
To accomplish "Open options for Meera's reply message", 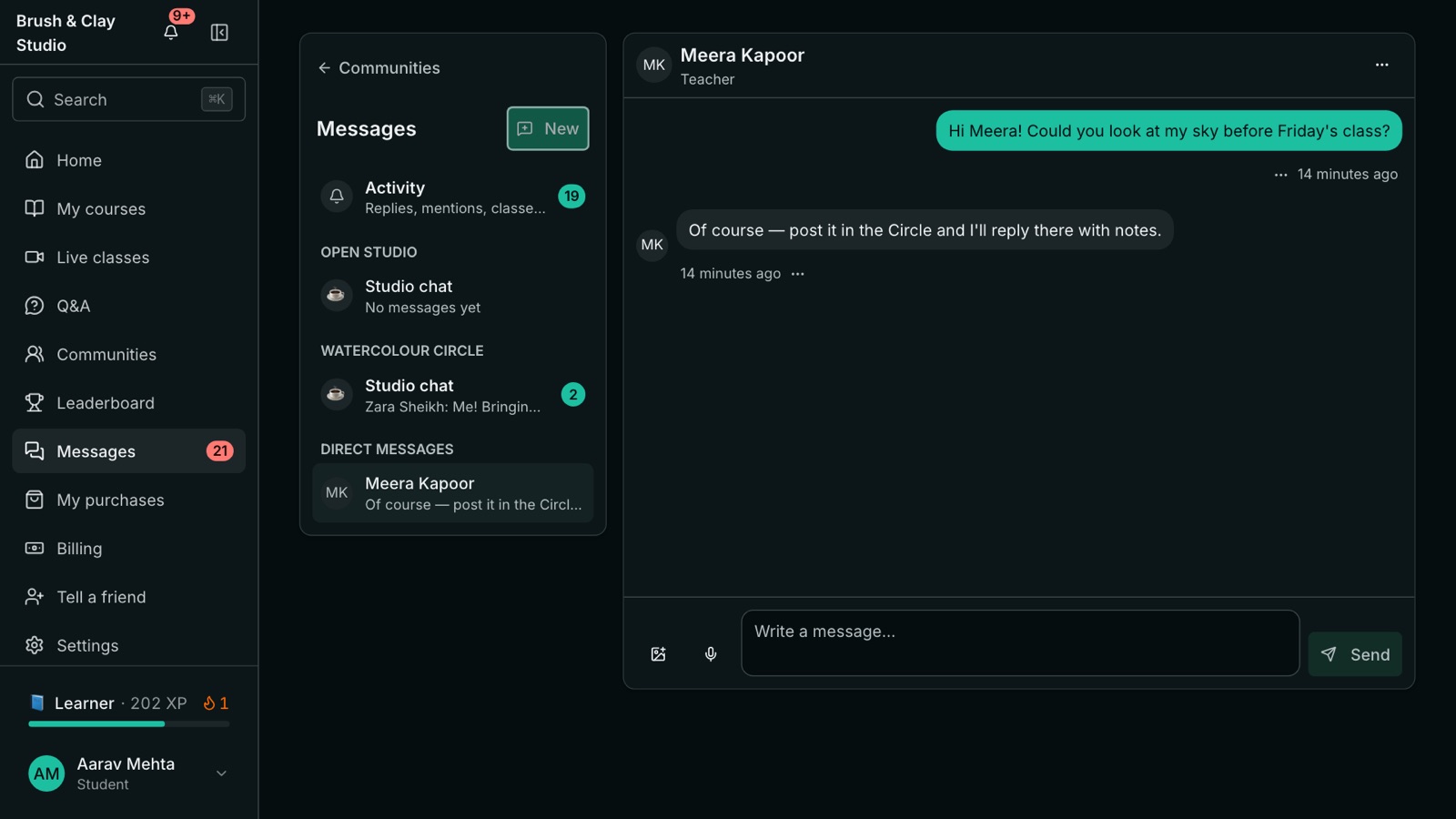I will coord(798,274).
